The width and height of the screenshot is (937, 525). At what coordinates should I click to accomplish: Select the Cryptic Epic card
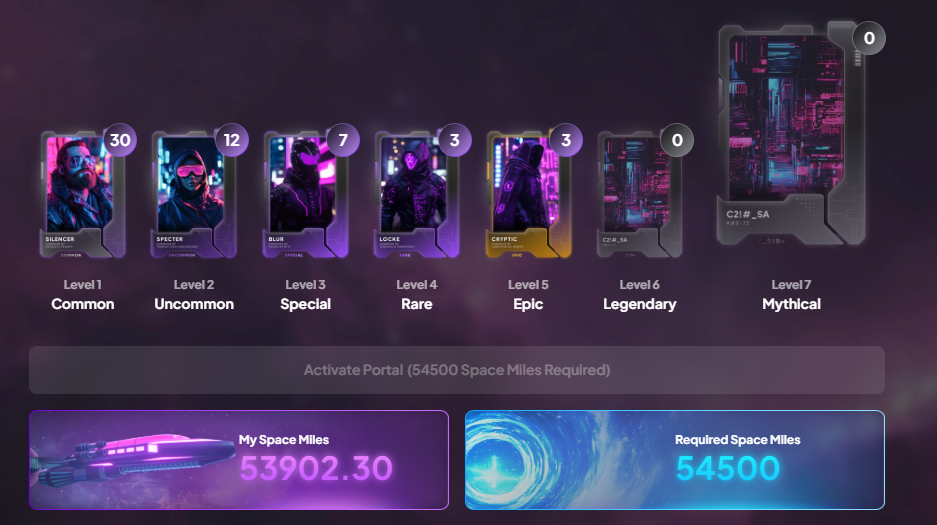coord(528,195)
